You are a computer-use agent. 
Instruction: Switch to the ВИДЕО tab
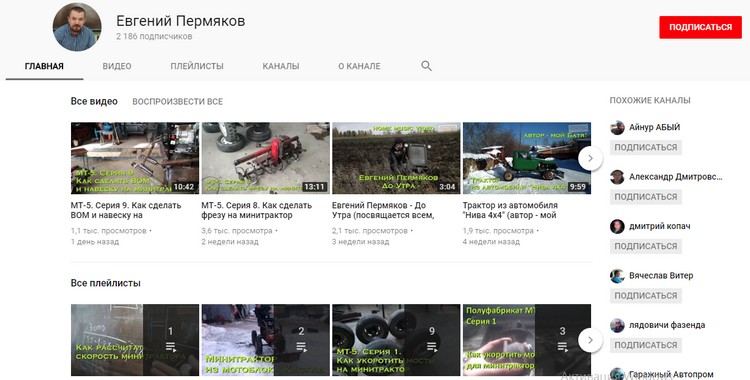pos(117,66)
